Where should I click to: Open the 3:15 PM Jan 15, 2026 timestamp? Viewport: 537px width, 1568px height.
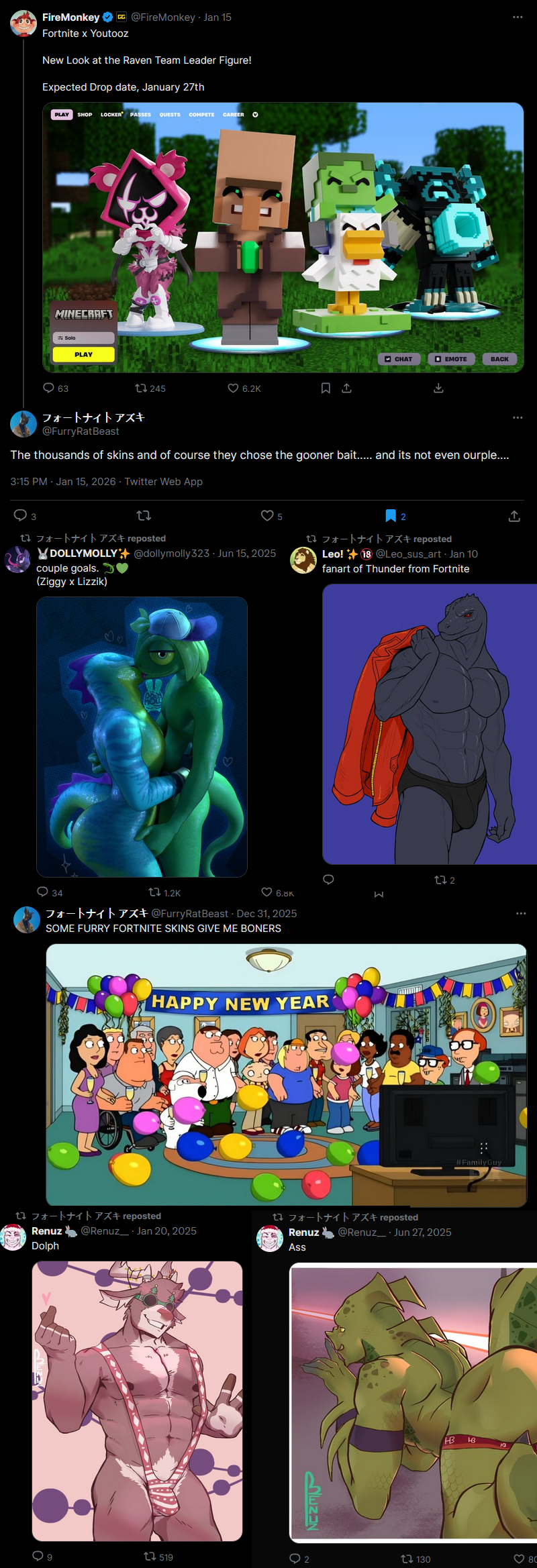pos(62,481)
